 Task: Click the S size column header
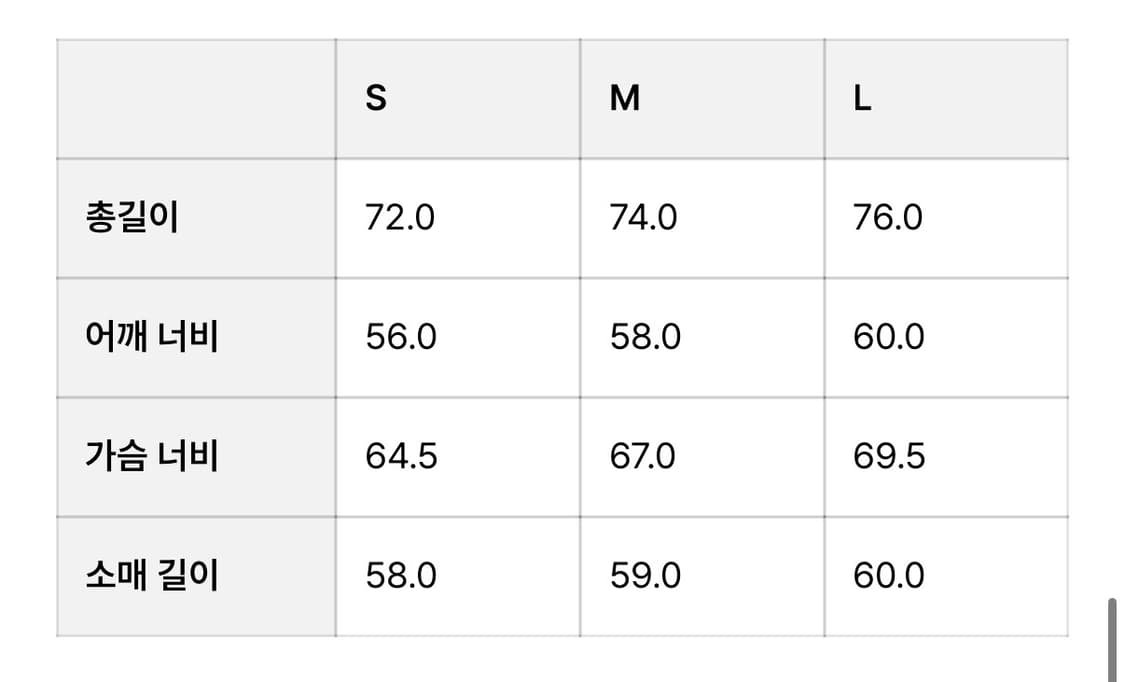click(x=376, y=98)
